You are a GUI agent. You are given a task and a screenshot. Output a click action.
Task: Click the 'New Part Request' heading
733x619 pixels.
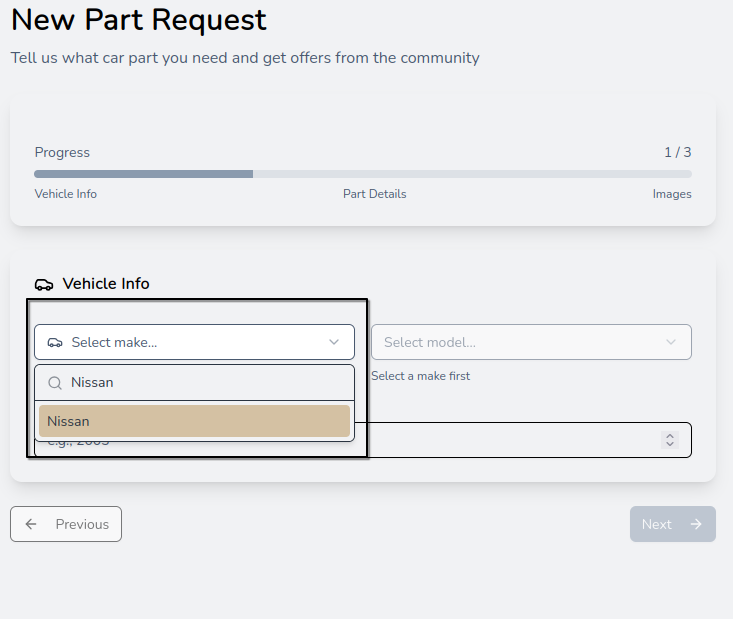coord(139,20)
